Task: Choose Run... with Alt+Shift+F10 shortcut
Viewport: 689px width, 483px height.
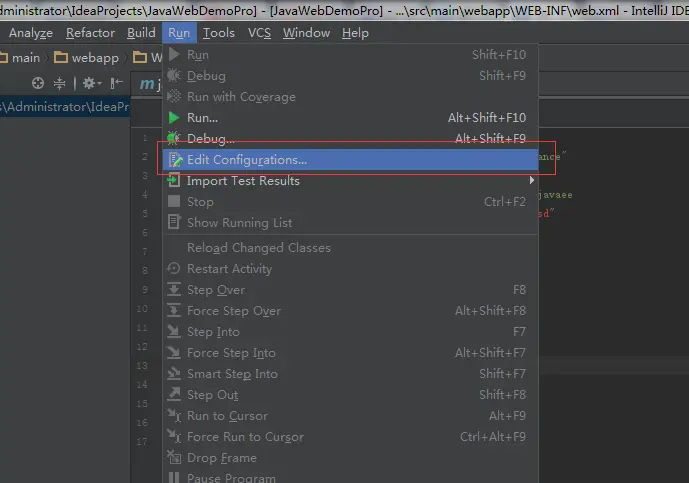Action: click(351, 118)
